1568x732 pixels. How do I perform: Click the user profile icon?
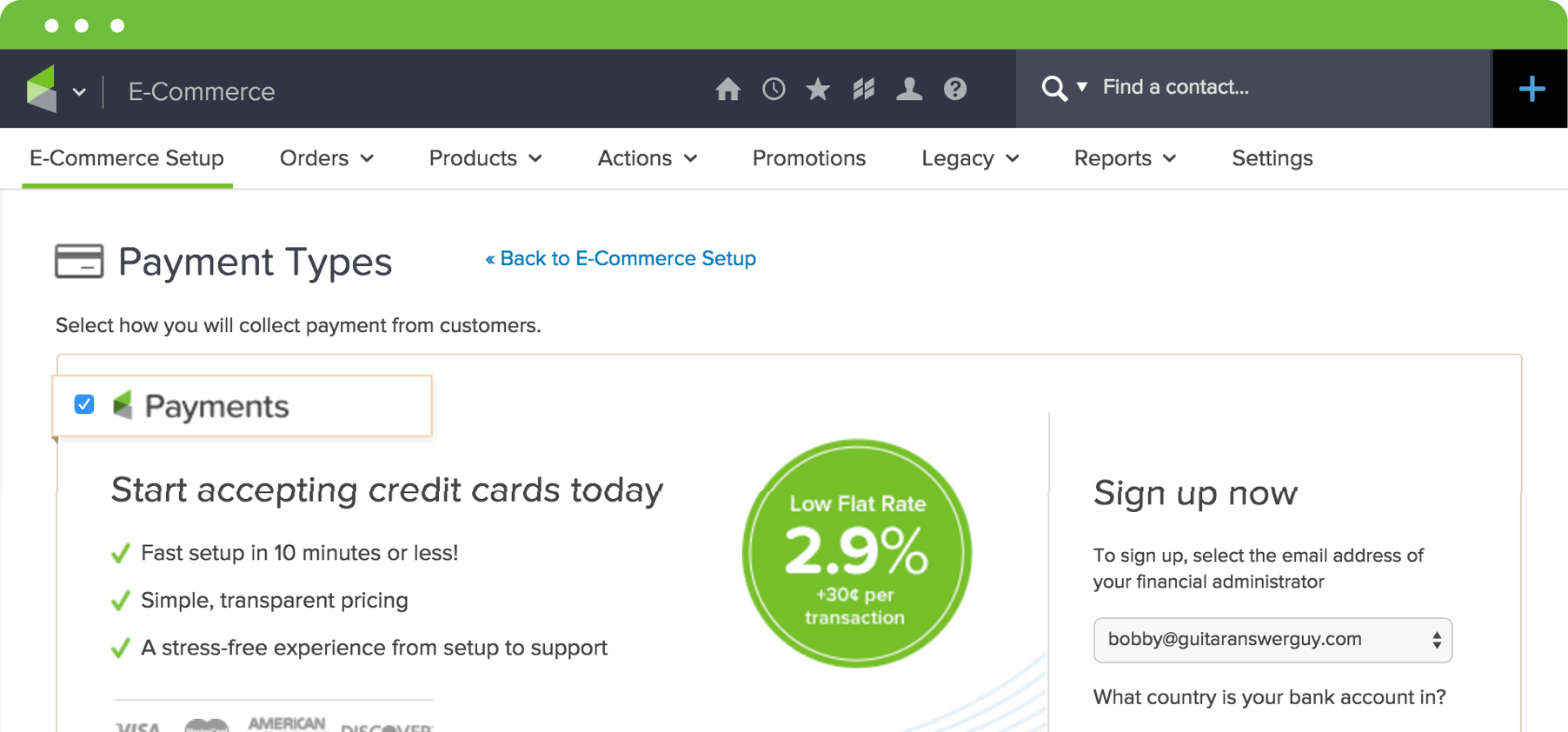[909, 89]
